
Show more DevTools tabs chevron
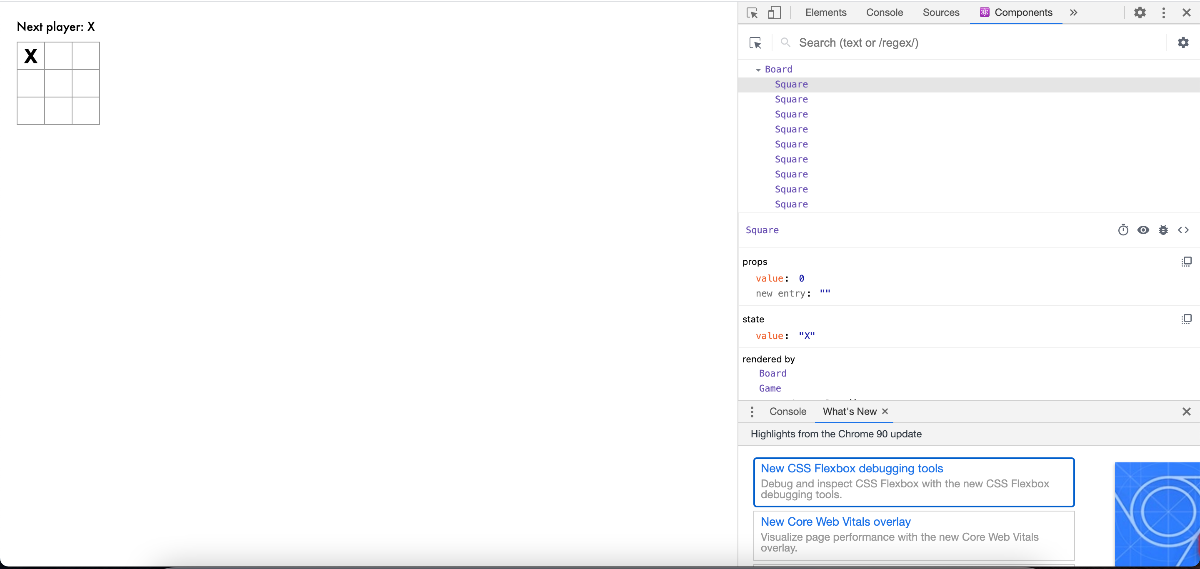point(1073,13)
